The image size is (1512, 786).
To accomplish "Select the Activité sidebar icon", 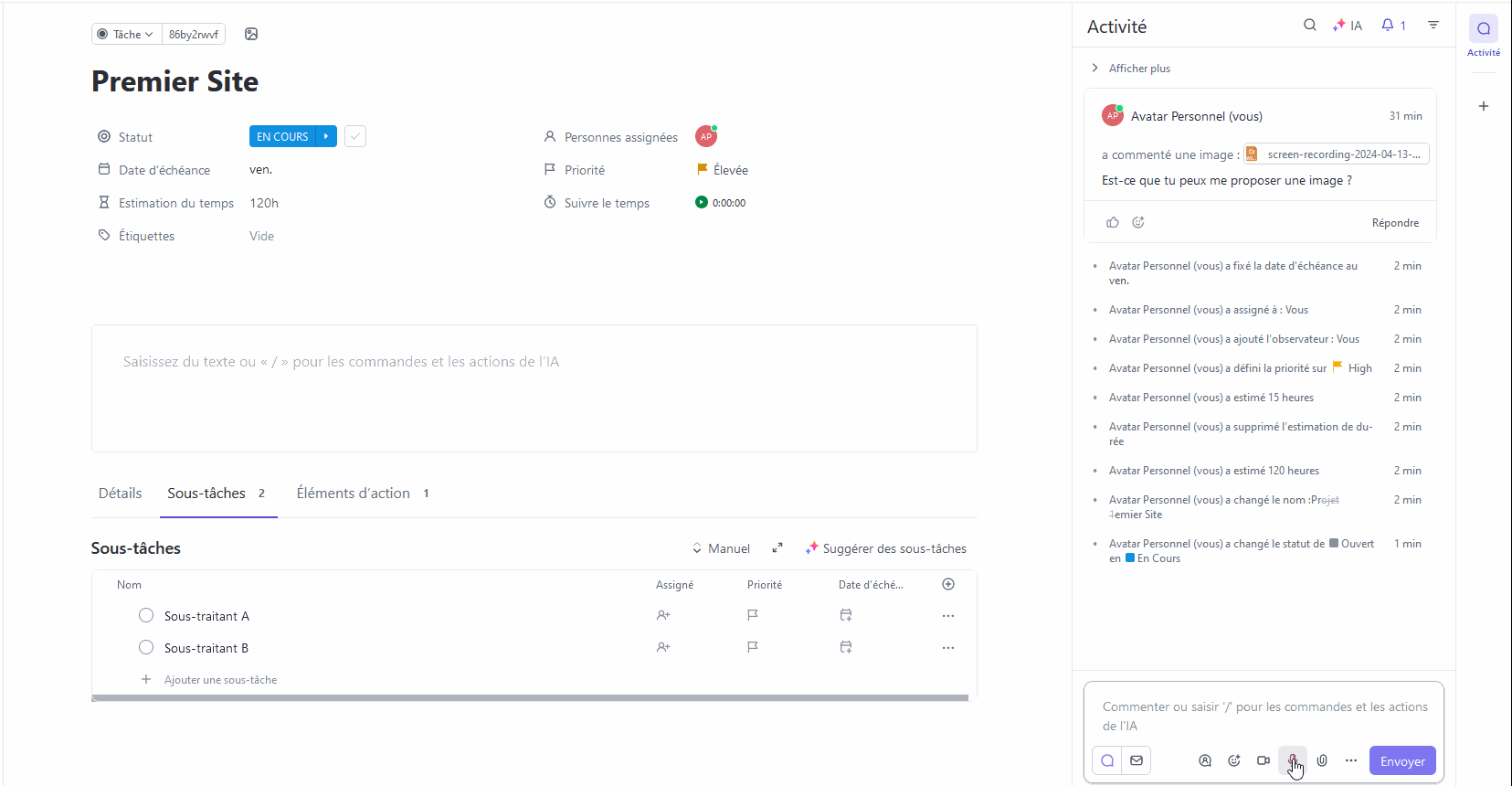I will coord(1484,28).
